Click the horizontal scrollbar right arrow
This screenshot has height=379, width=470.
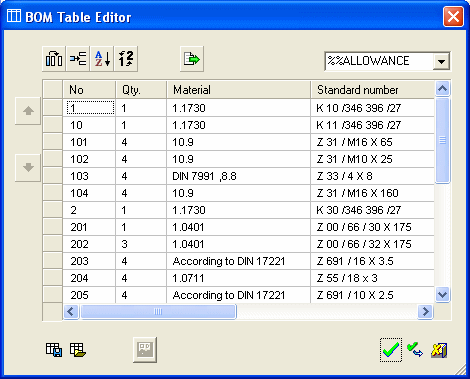(x=425, y=312)
